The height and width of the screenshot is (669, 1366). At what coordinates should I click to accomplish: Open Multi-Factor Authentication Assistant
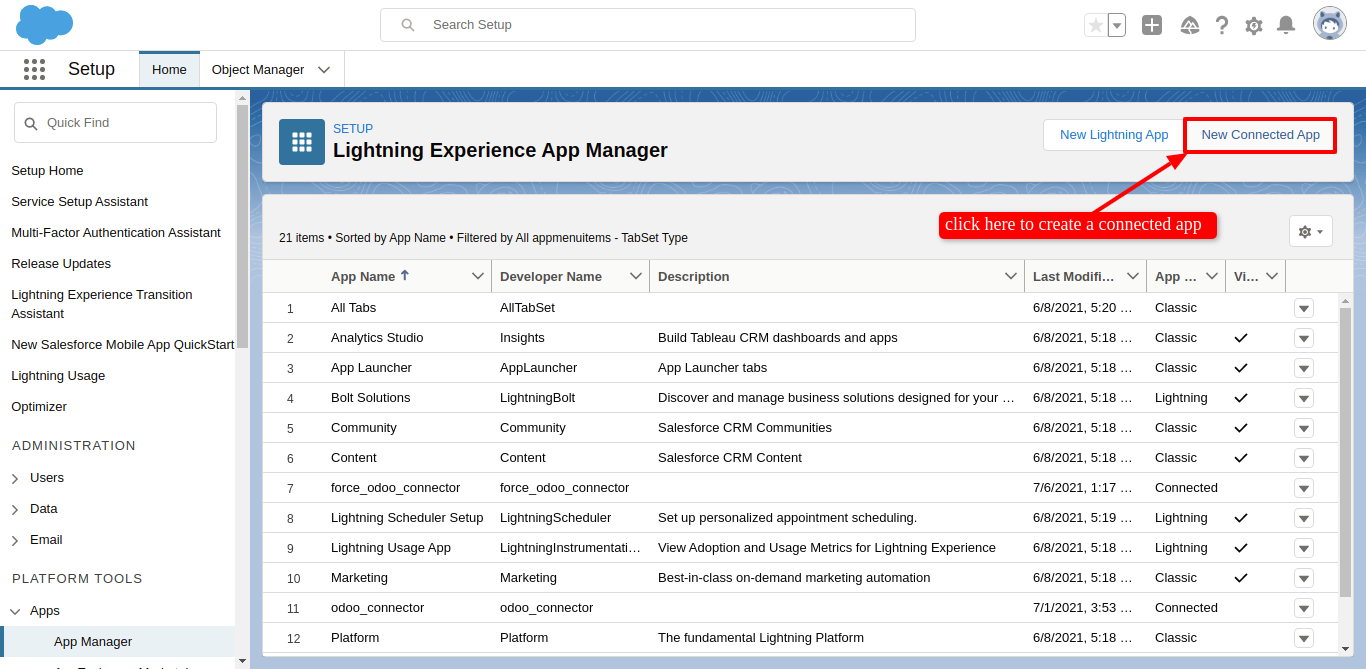coord(116,233)
